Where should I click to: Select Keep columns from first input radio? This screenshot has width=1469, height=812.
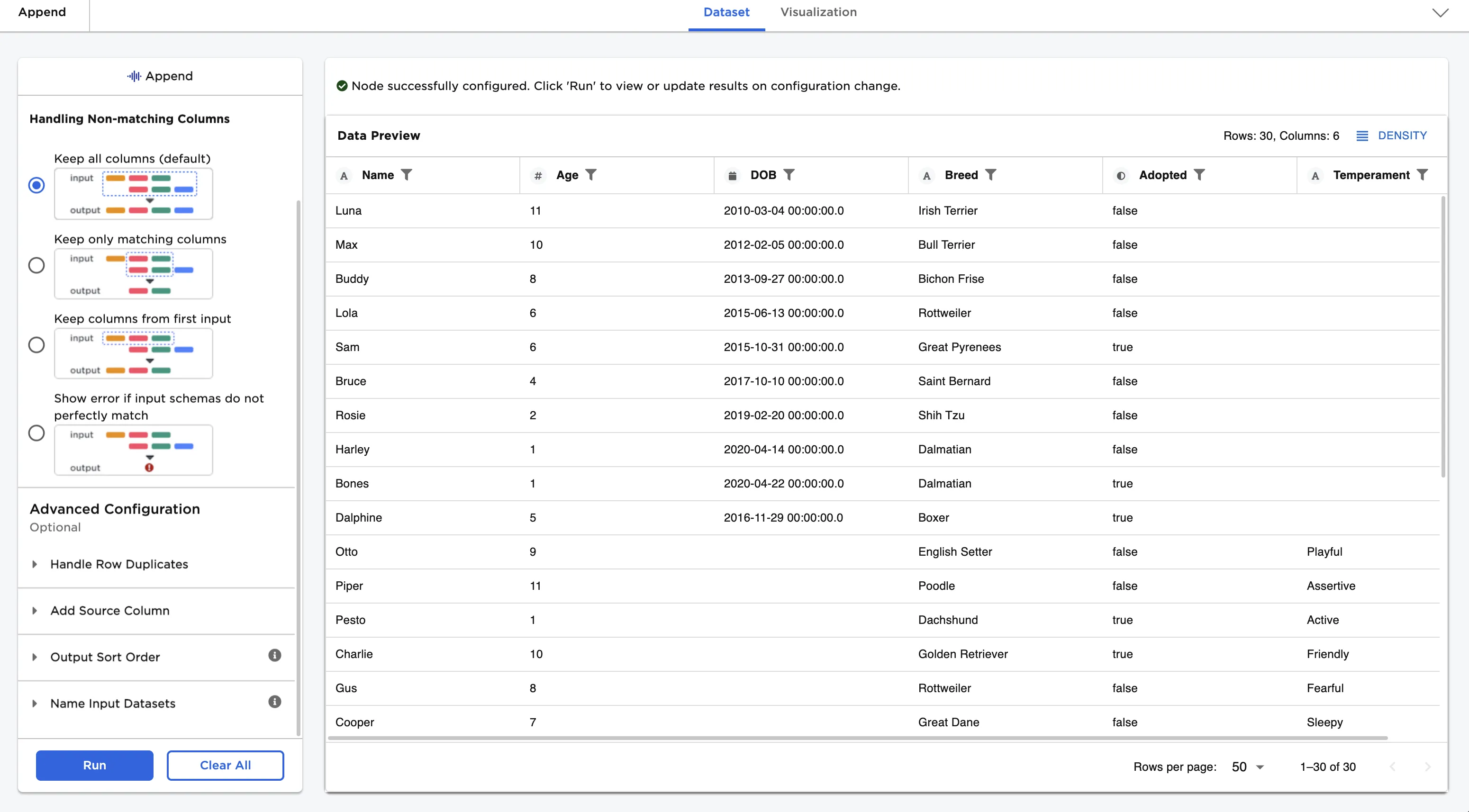(x=36, y=345)
